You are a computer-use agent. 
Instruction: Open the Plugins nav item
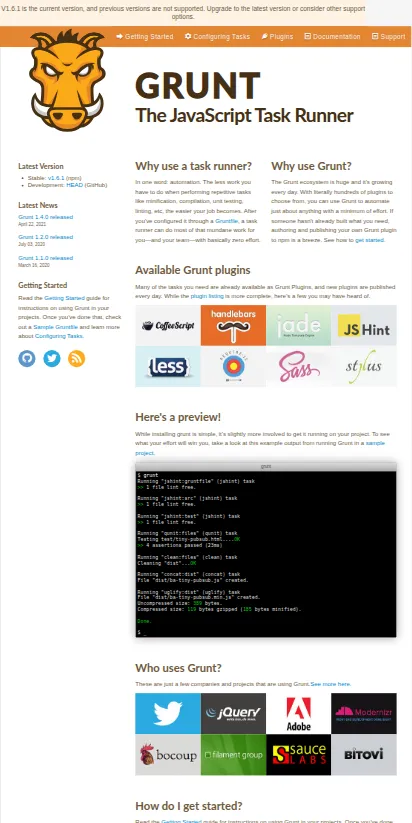(x=277, y=37)
